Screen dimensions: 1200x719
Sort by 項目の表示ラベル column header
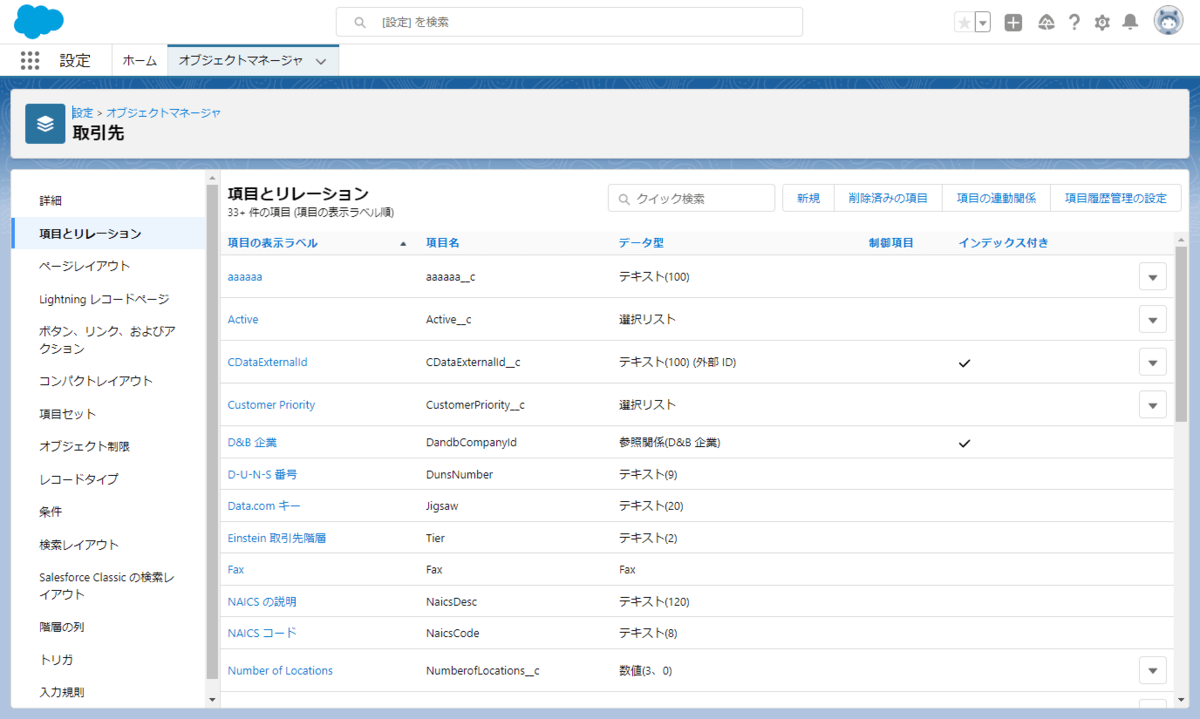tap(273, 243)
